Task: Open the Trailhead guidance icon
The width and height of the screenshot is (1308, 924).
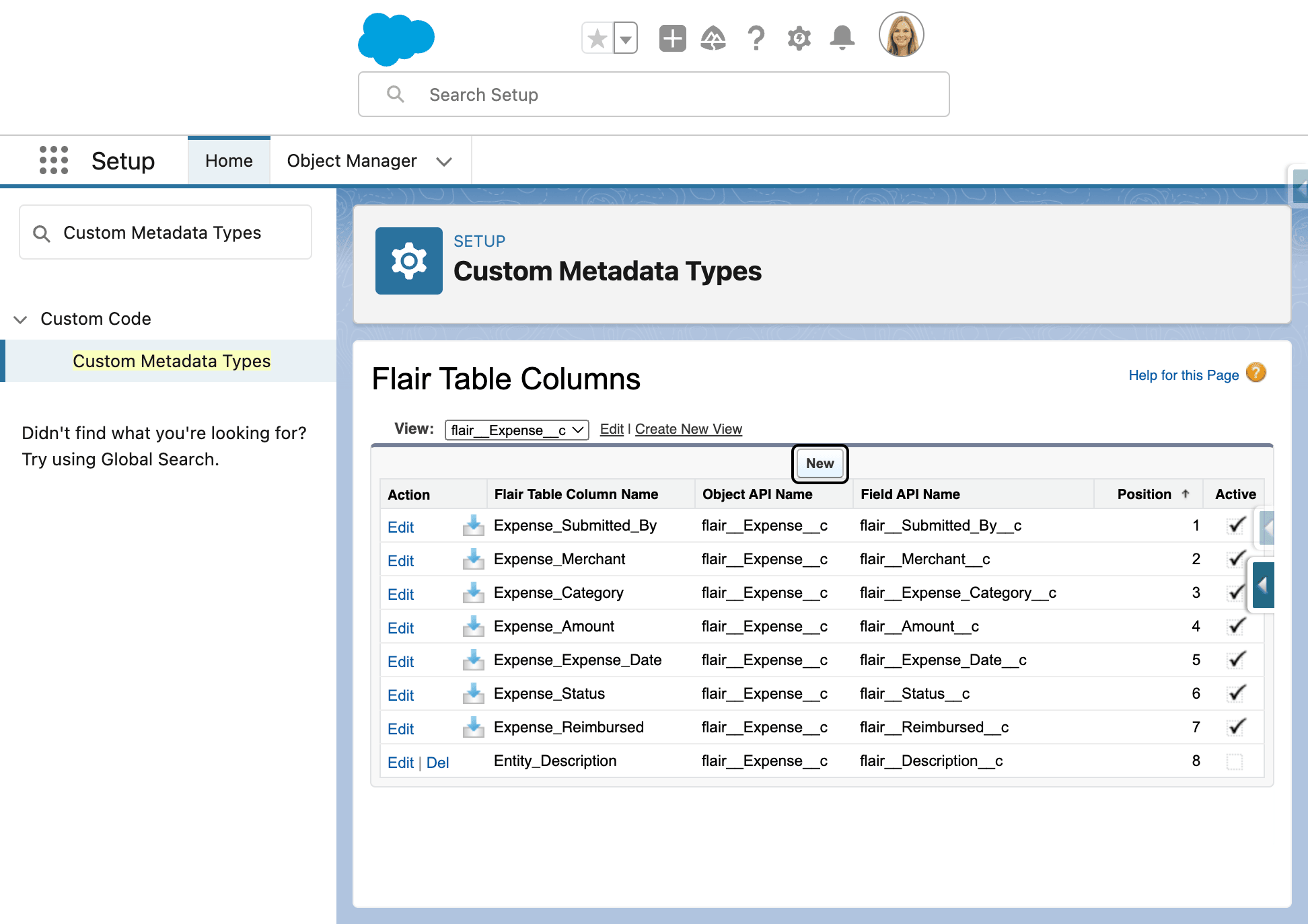Action: (713, 38)
